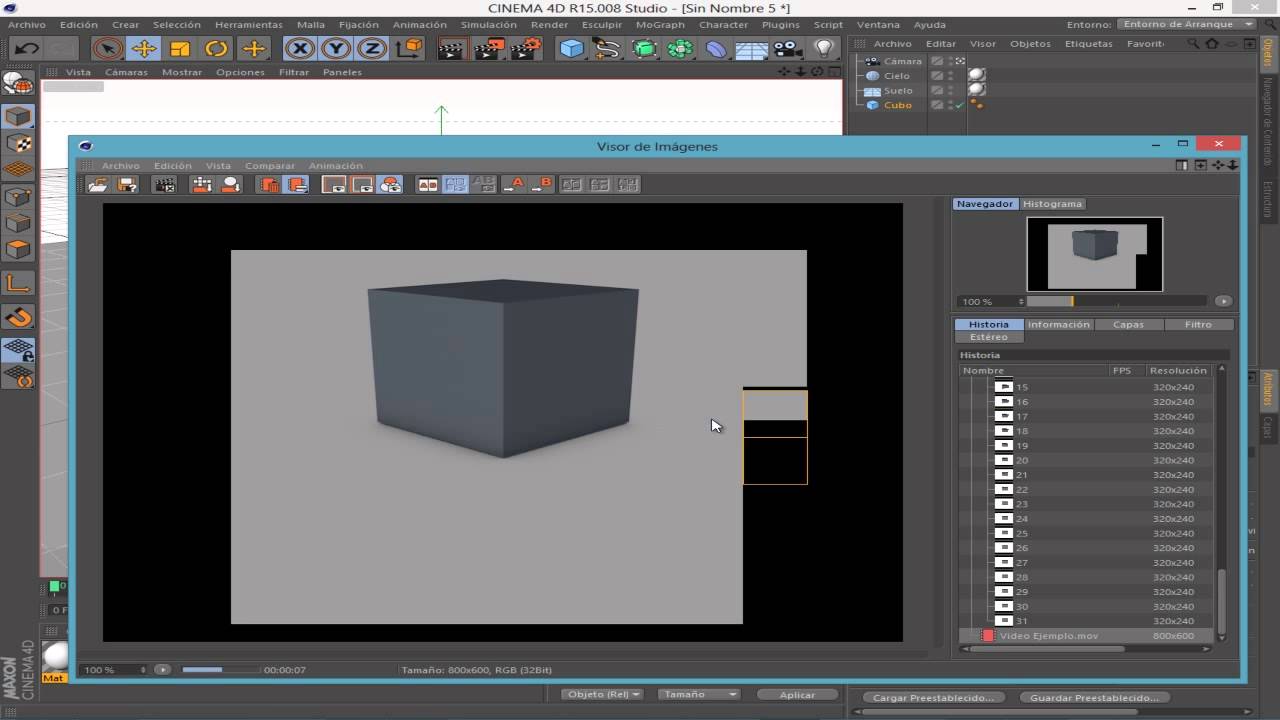Switch to the Capas tab
Image resolution: width=1280 pixels, height=720 pixels.
pos(1128,324)
